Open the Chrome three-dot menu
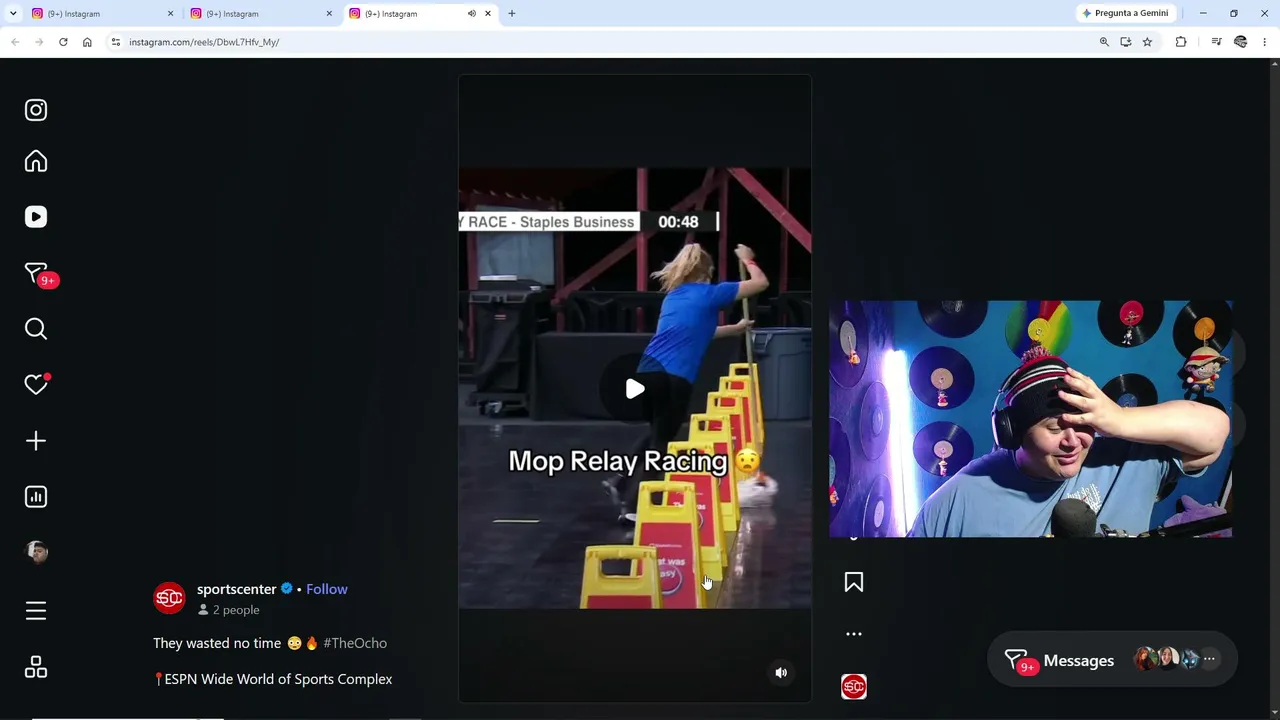The height and width of the screenshot is (720, 1280). click(x=1265, y=42)
